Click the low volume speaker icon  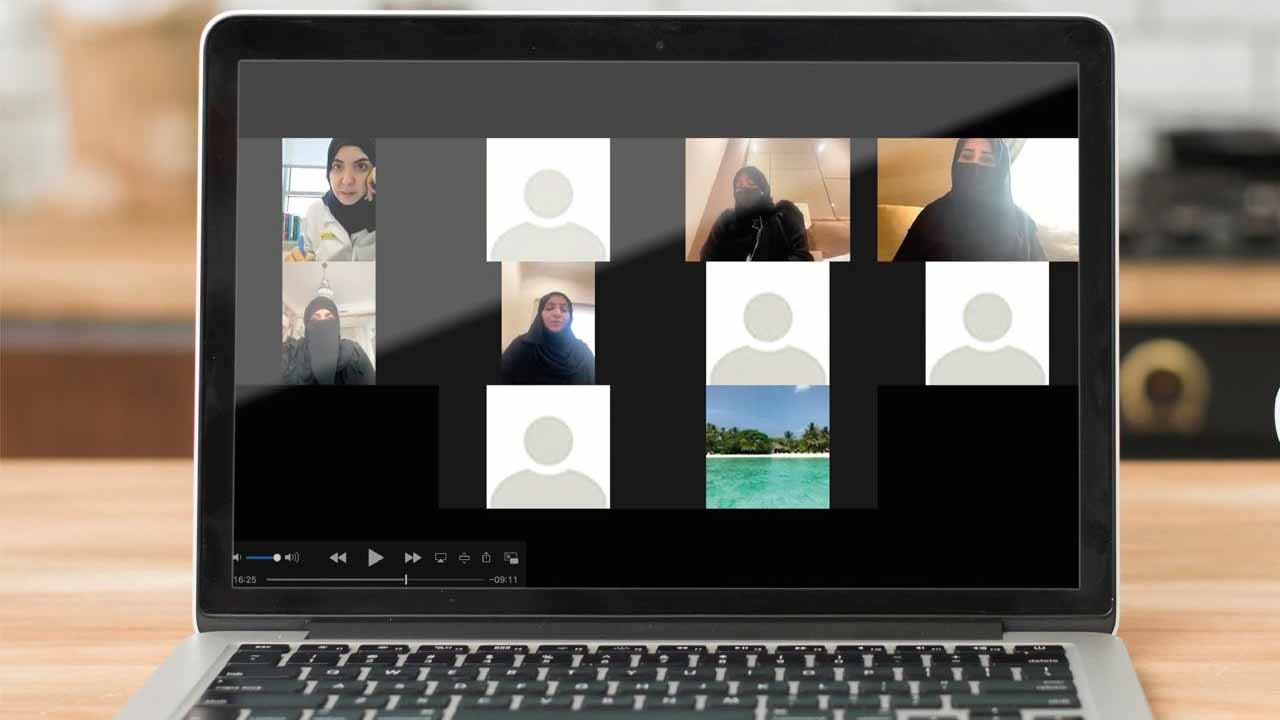(x=238, y=558)
